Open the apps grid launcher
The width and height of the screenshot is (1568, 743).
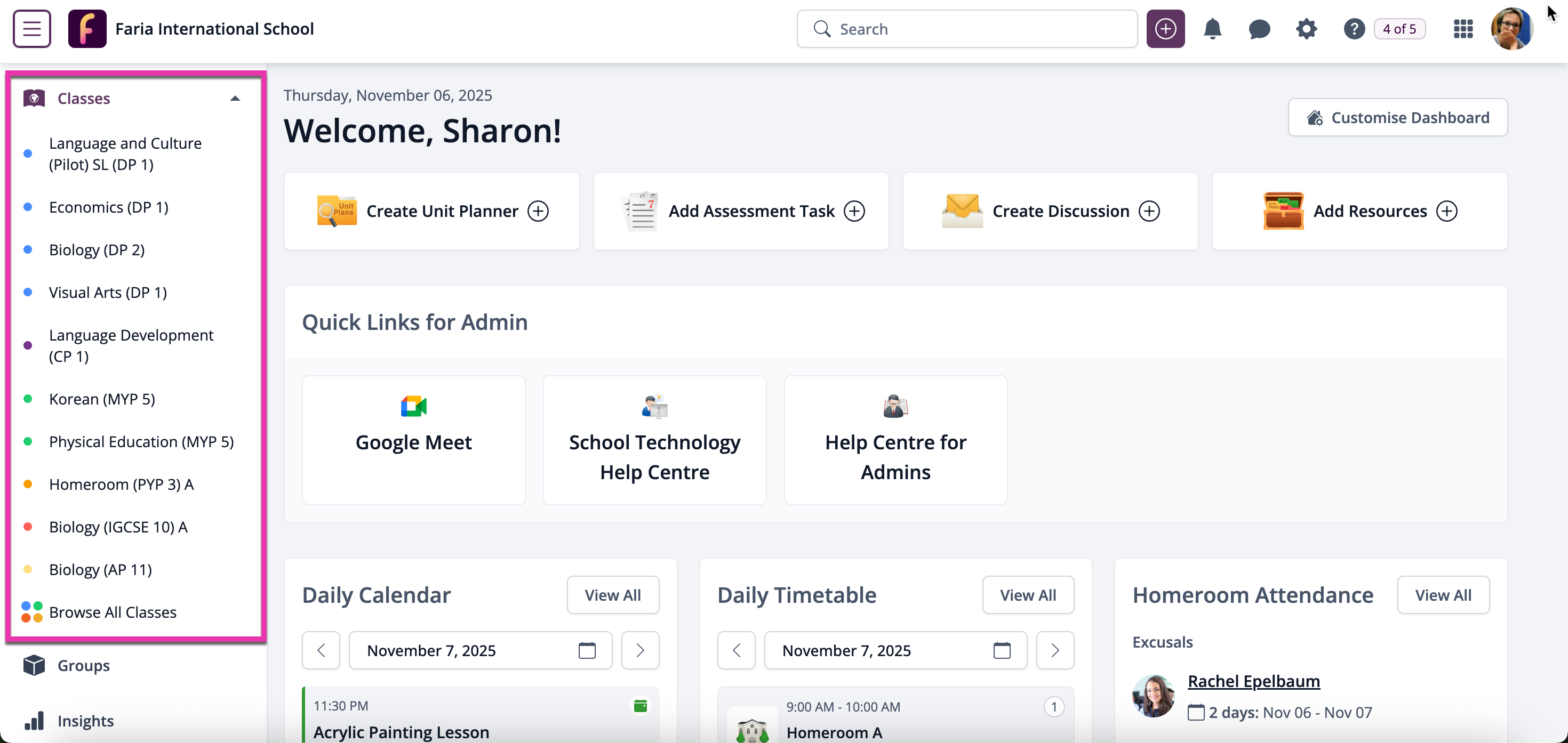tap(1463, 29)
